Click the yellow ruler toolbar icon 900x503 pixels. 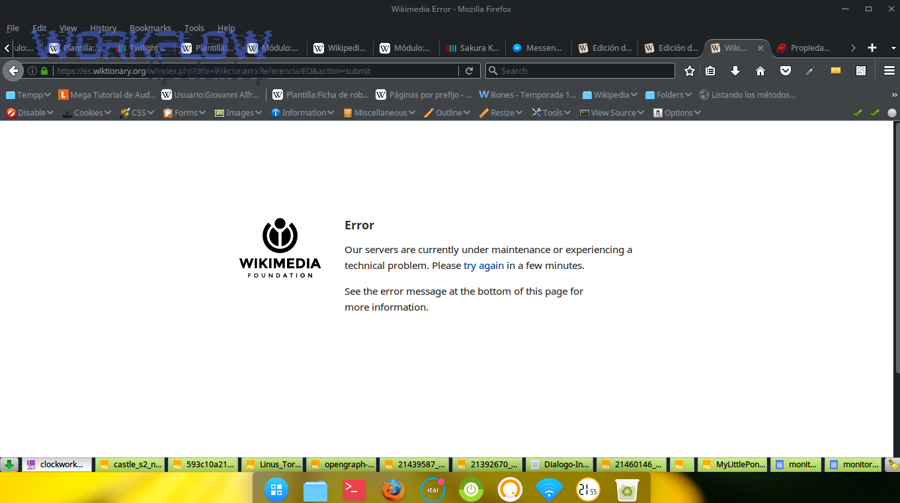pyautogui.click(x=836, y=71)
